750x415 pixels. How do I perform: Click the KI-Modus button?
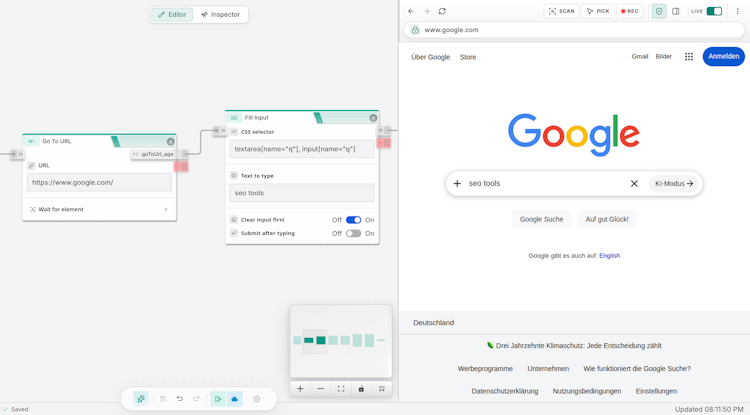click(674, 184)
